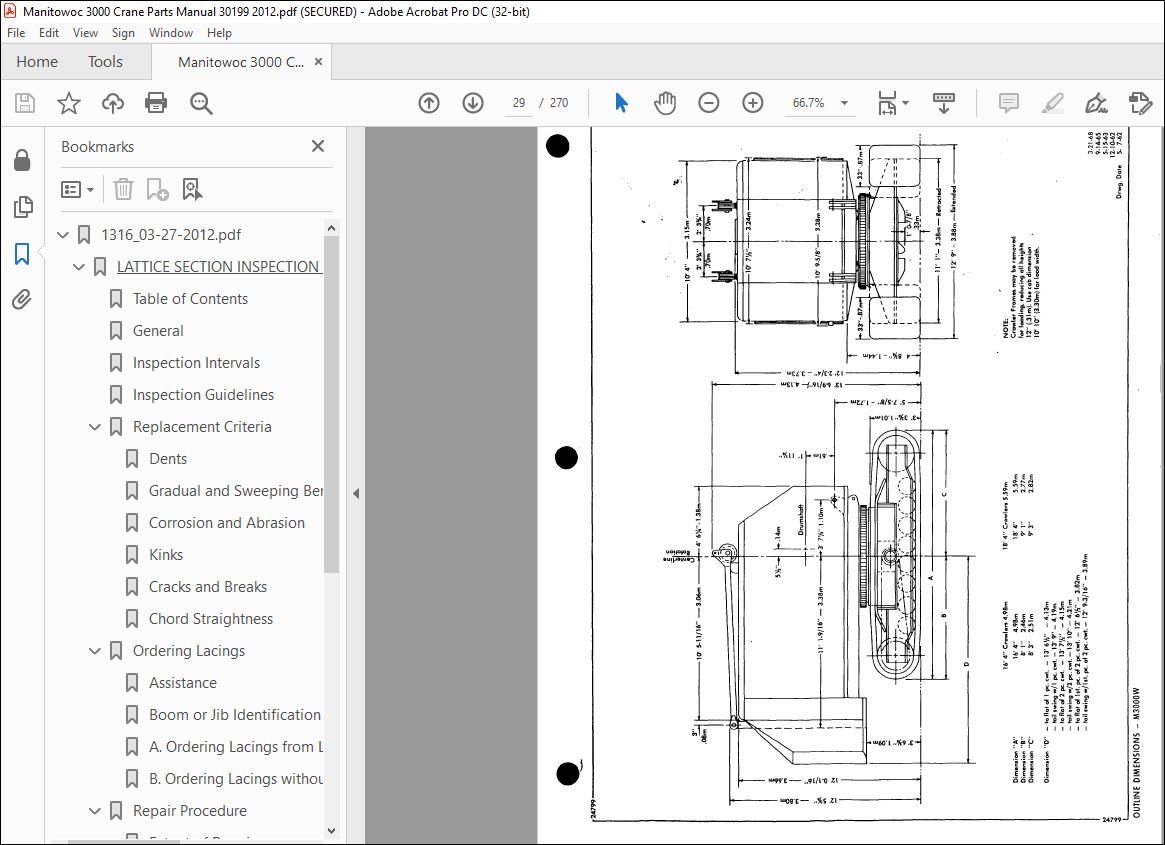Close the Bookmarks panel
This screenshot has height=845, width=1165.
[x=318, y=146]
